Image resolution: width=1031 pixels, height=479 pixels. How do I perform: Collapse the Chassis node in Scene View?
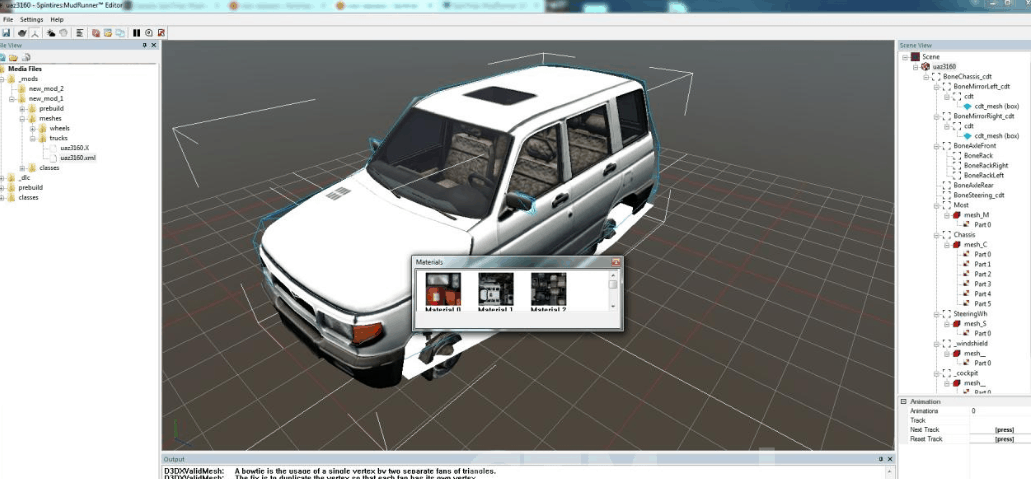937,235
